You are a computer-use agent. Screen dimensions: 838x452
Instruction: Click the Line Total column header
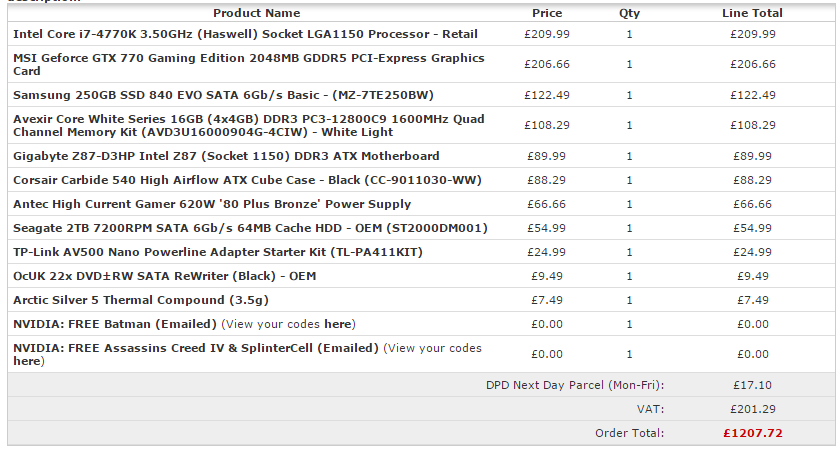(x=752, y=14)
